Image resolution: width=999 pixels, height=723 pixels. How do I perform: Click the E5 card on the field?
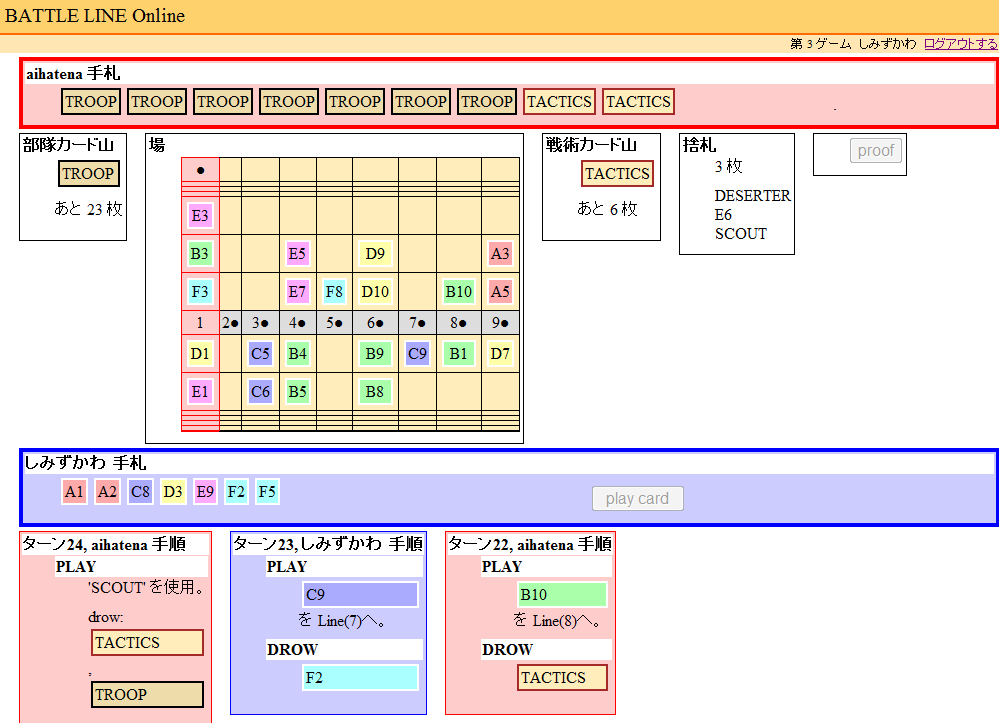pos(298,254)
